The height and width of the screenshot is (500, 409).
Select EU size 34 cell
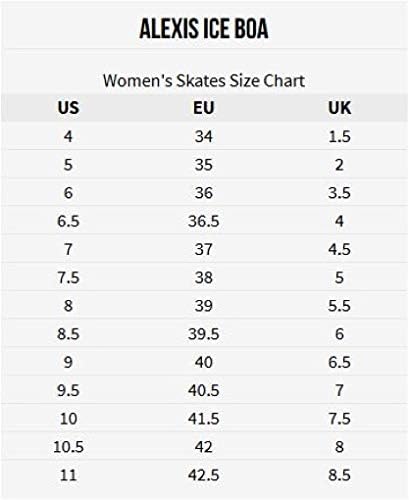pos(204,136)
